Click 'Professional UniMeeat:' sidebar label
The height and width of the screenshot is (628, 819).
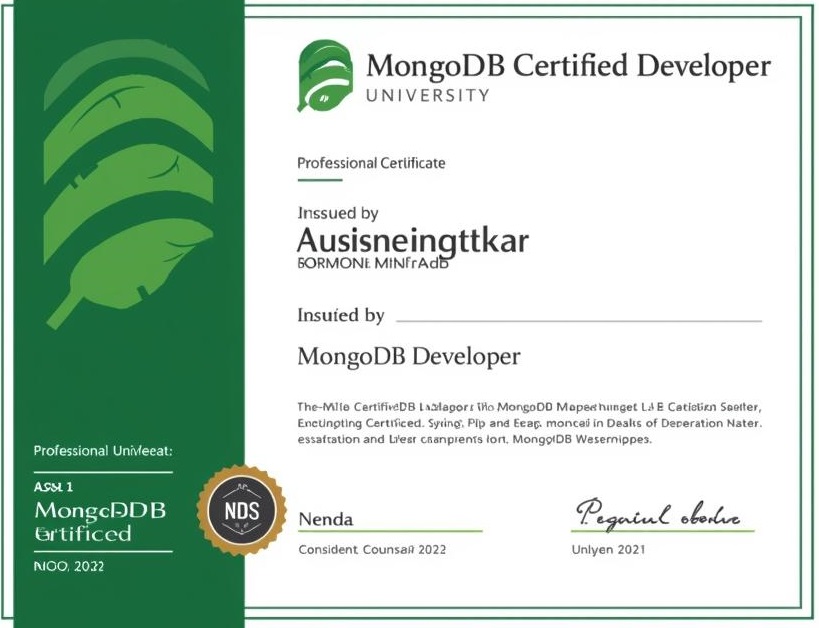pyautogui.click(x=103, y=450)
